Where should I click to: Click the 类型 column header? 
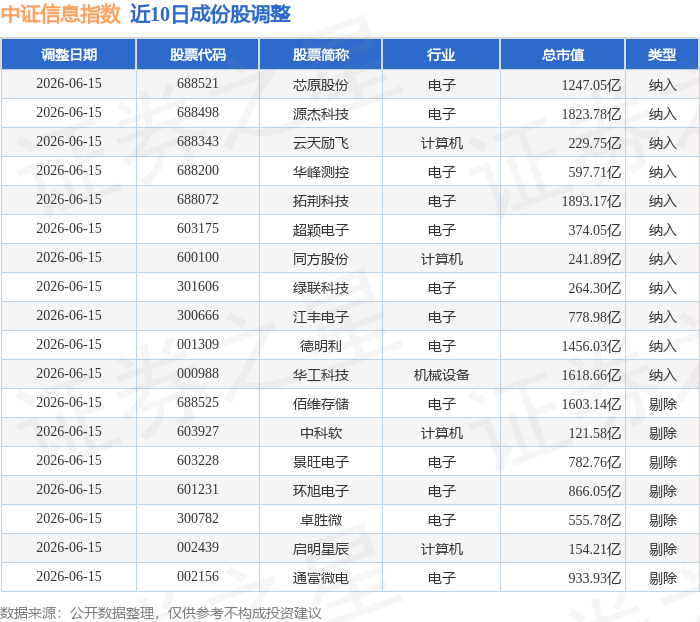(x=662, y=54)
